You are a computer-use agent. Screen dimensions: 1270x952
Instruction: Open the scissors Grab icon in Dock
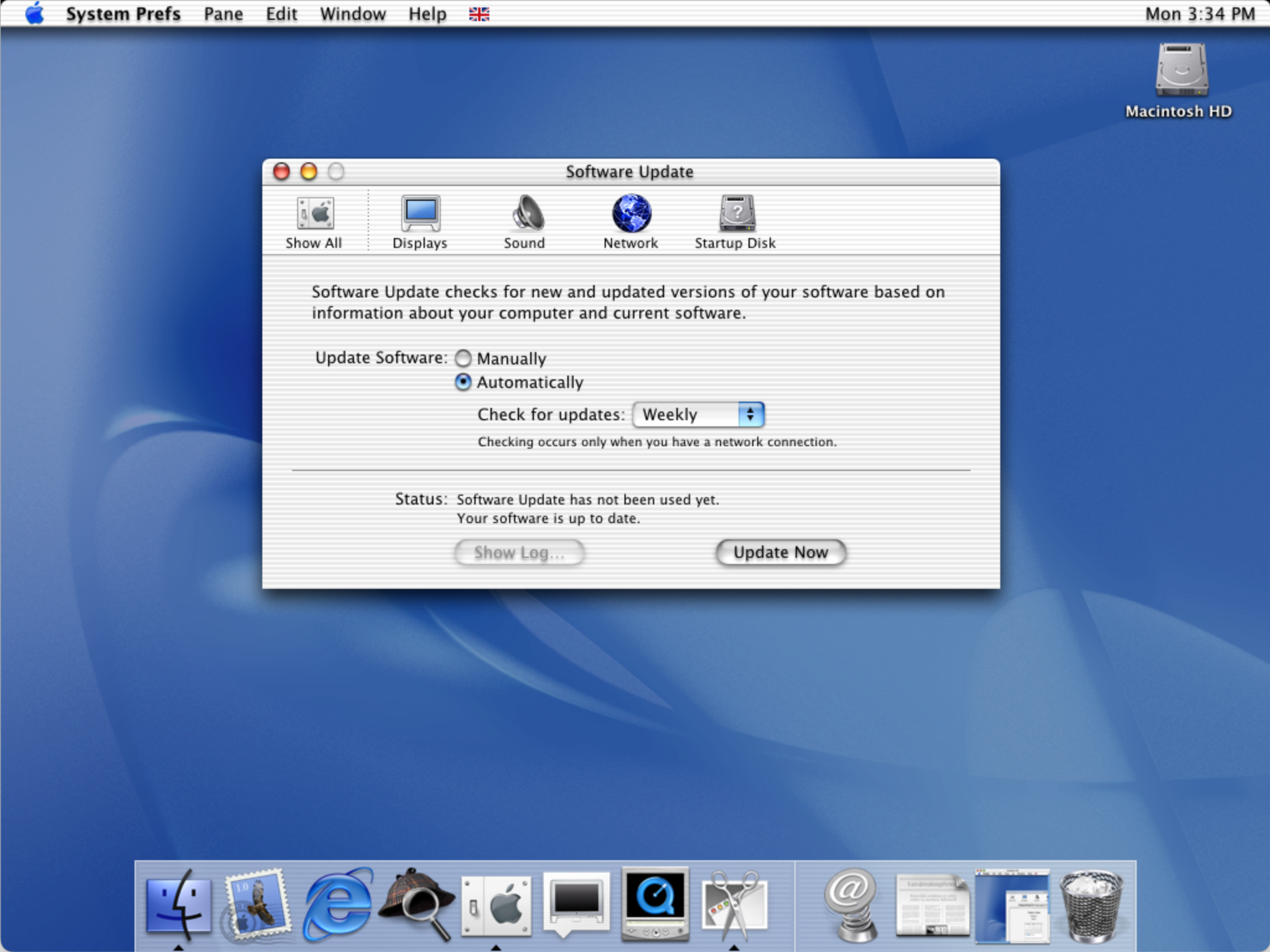pos(735,905)
